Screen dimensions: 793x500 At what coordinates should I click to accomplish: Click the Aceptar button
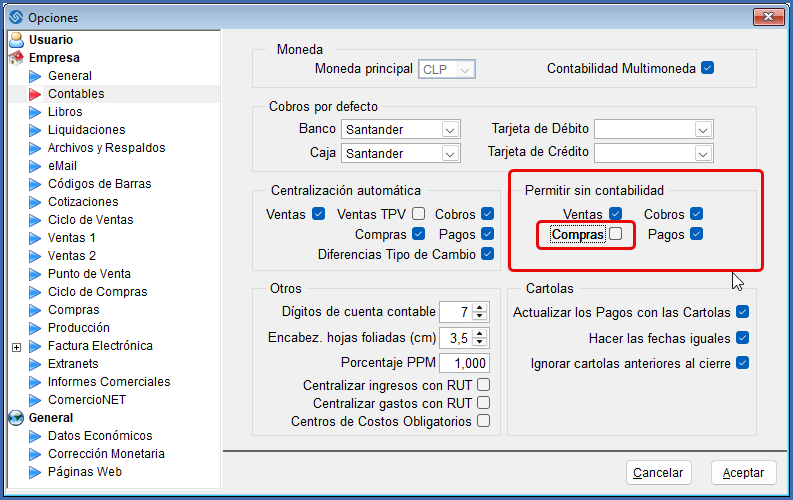[x=743, y=473]
